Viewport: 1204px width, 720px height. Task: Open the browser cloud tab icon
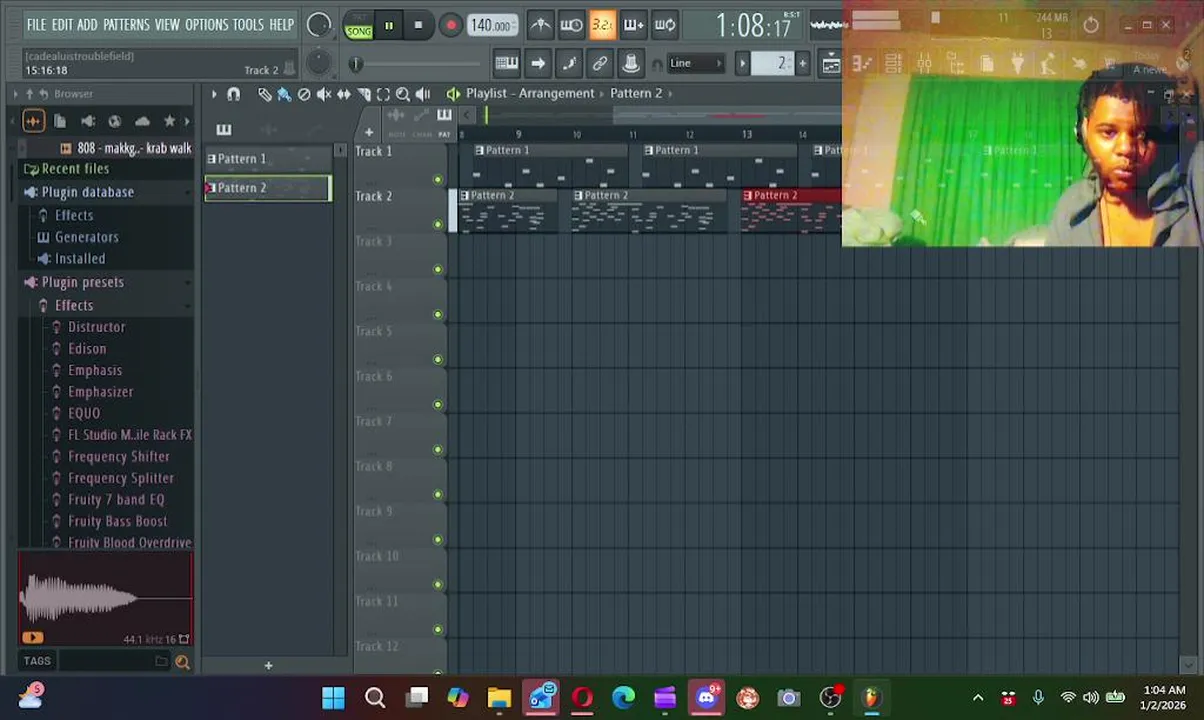142,121
